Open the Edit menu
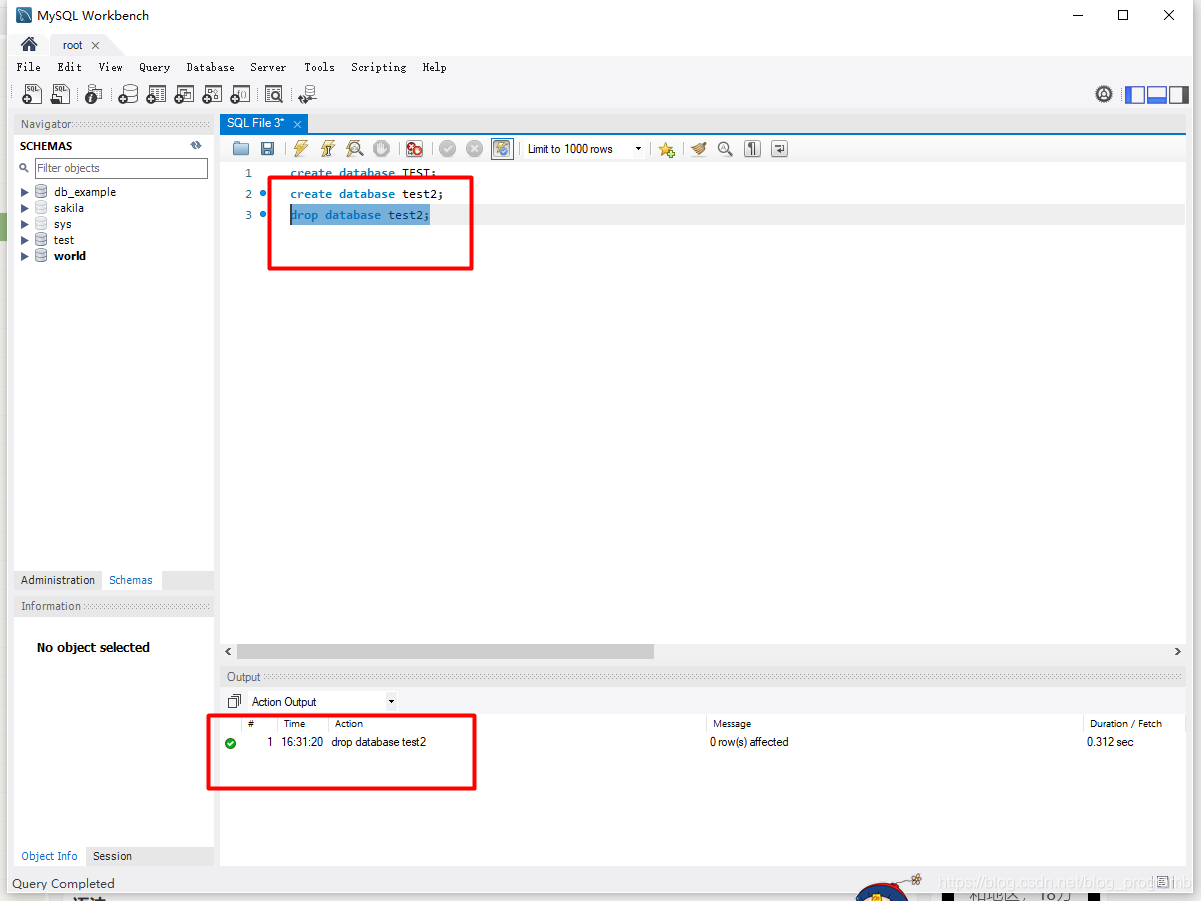The height and width of the screenshot is (901, 1201). point(69,67)
